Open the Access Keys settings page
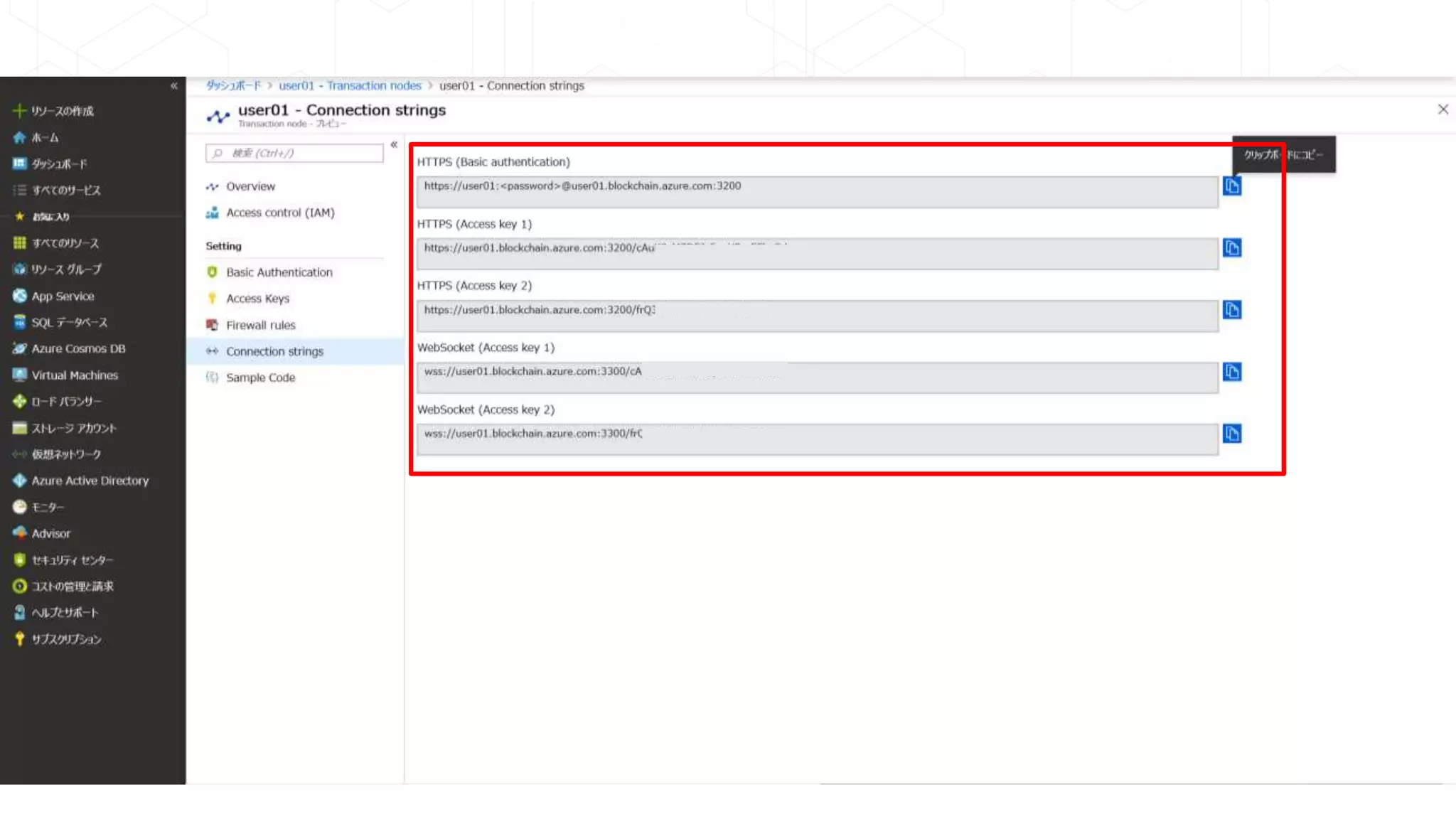Viewport: 1456px width, 819px height. pyautogui.click(x=257, y=299)
